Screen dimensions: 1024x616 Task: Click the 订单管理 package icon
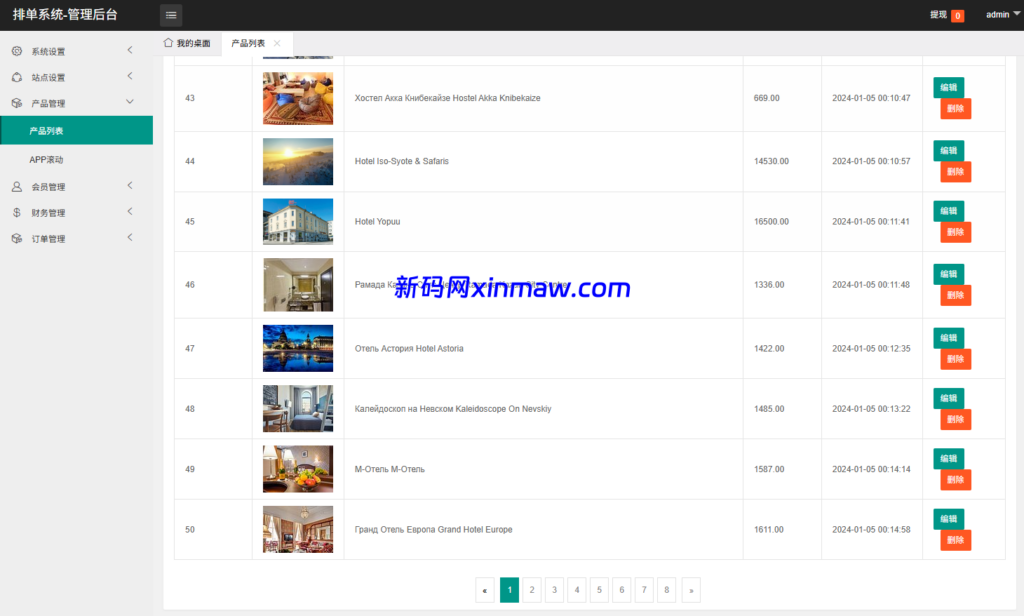click(17, 238)
